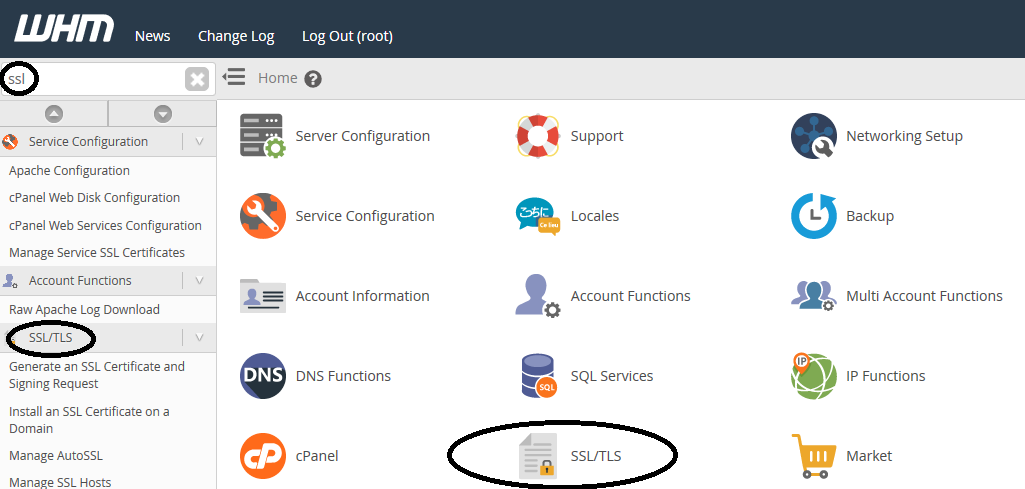
Task: Open the Change Log page
Action: tap(236, 36)
